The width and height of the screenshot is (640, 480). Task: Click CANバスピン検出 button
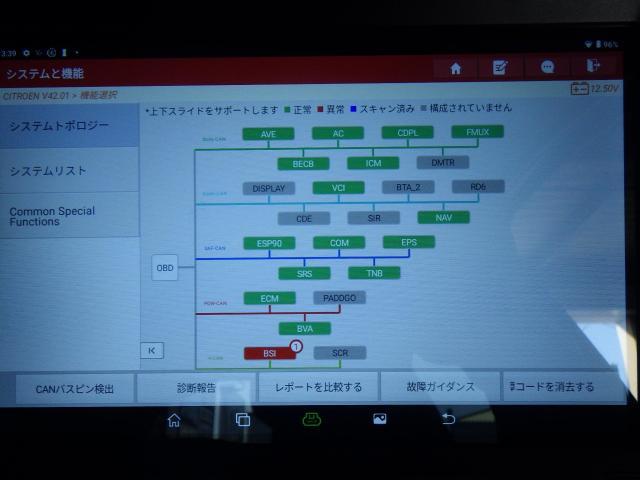coord(75,388)
